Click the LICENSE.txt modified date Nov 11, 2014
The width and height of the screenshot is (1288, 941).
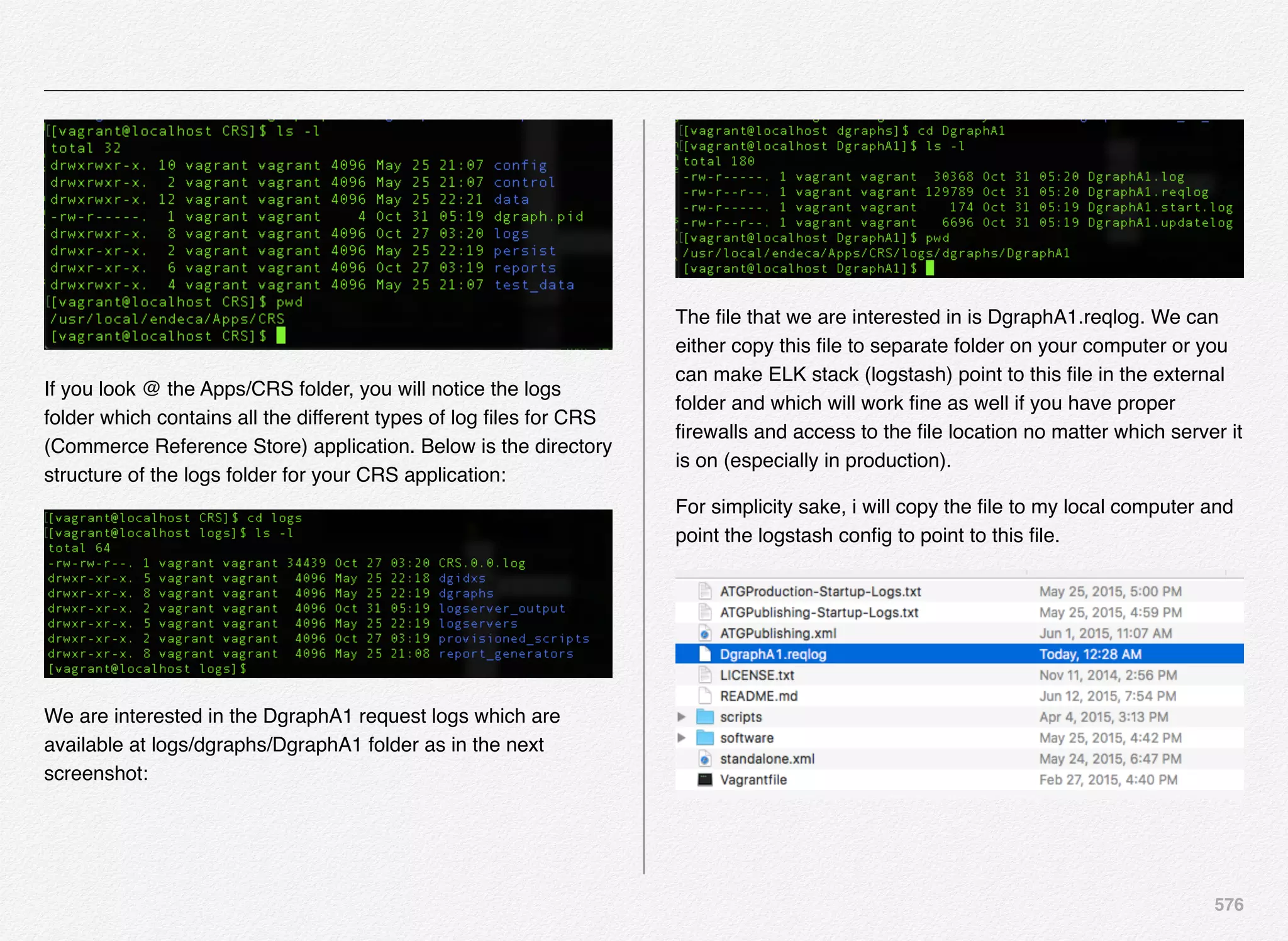[1108, 675]
